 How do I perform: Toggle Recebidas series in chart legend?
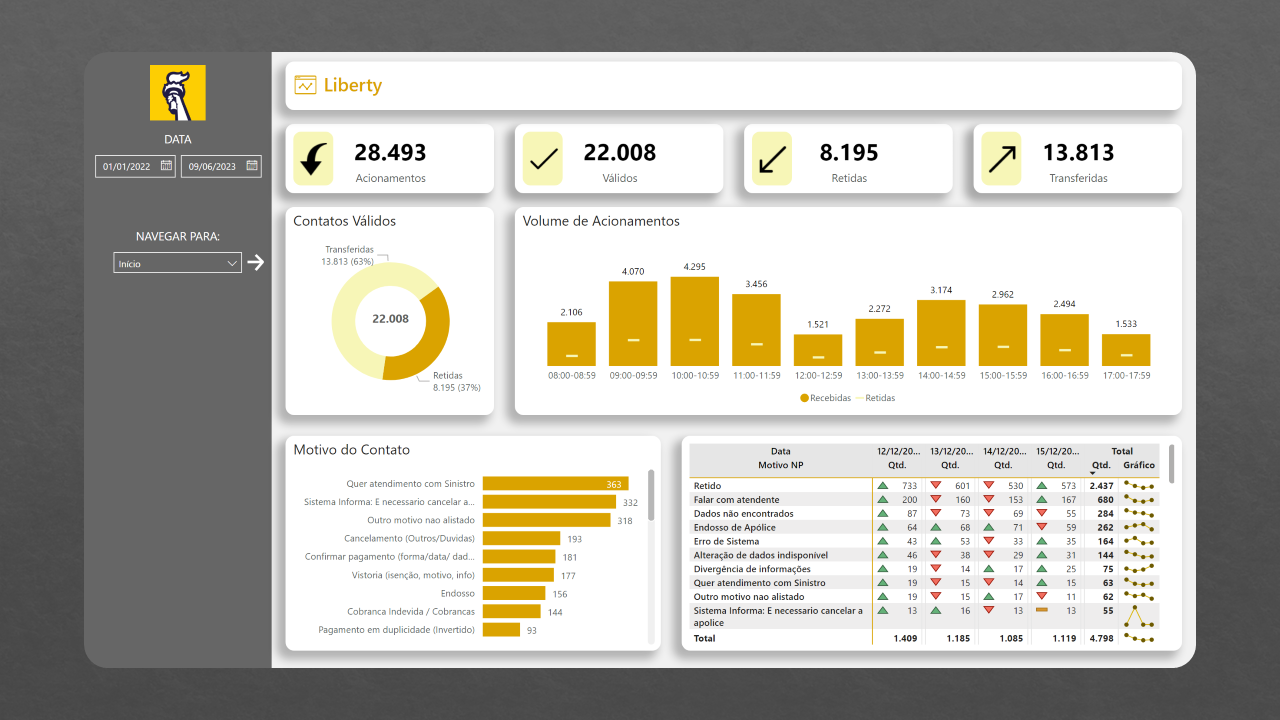click(825, 398)
